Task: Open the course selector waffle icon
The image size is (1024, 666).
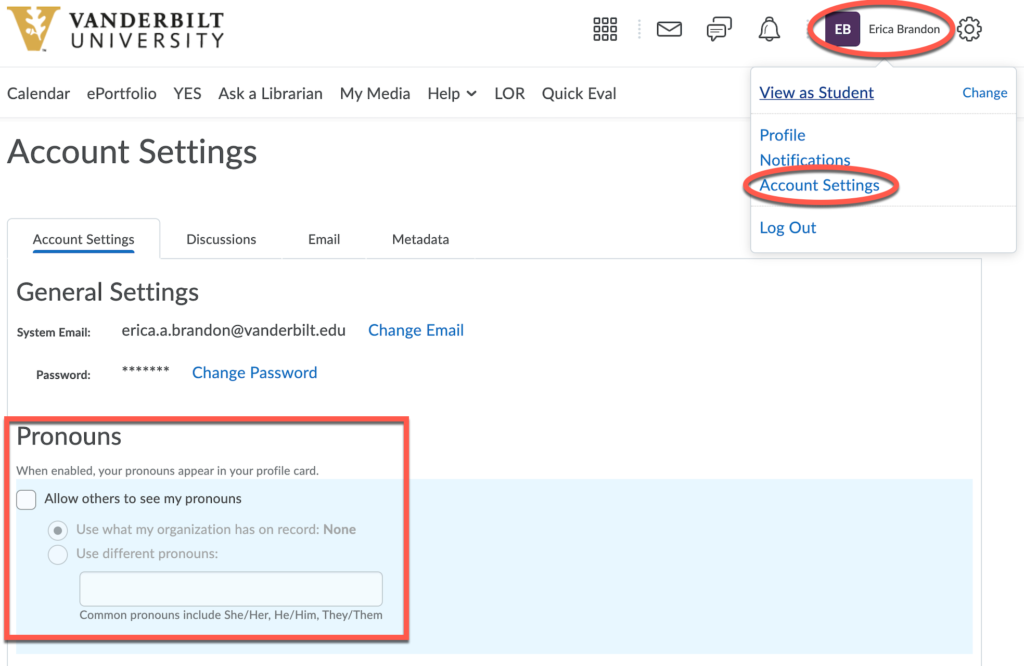Action: pyautogui.click(x=605, y=30)
